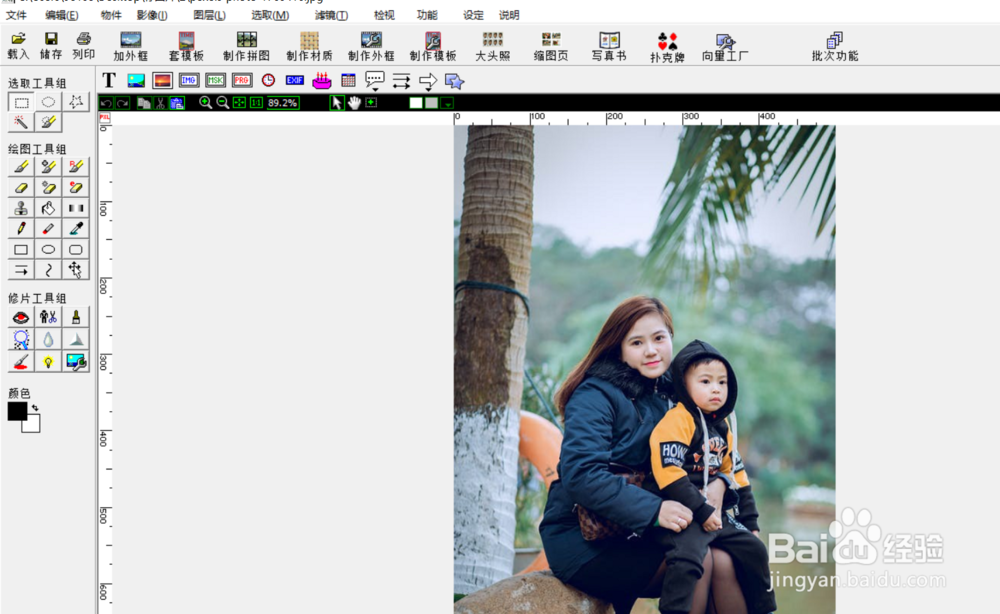Insert a calendar object
Image resolution: width=1000 pixels, height=614 pixels.
[348, 80]
